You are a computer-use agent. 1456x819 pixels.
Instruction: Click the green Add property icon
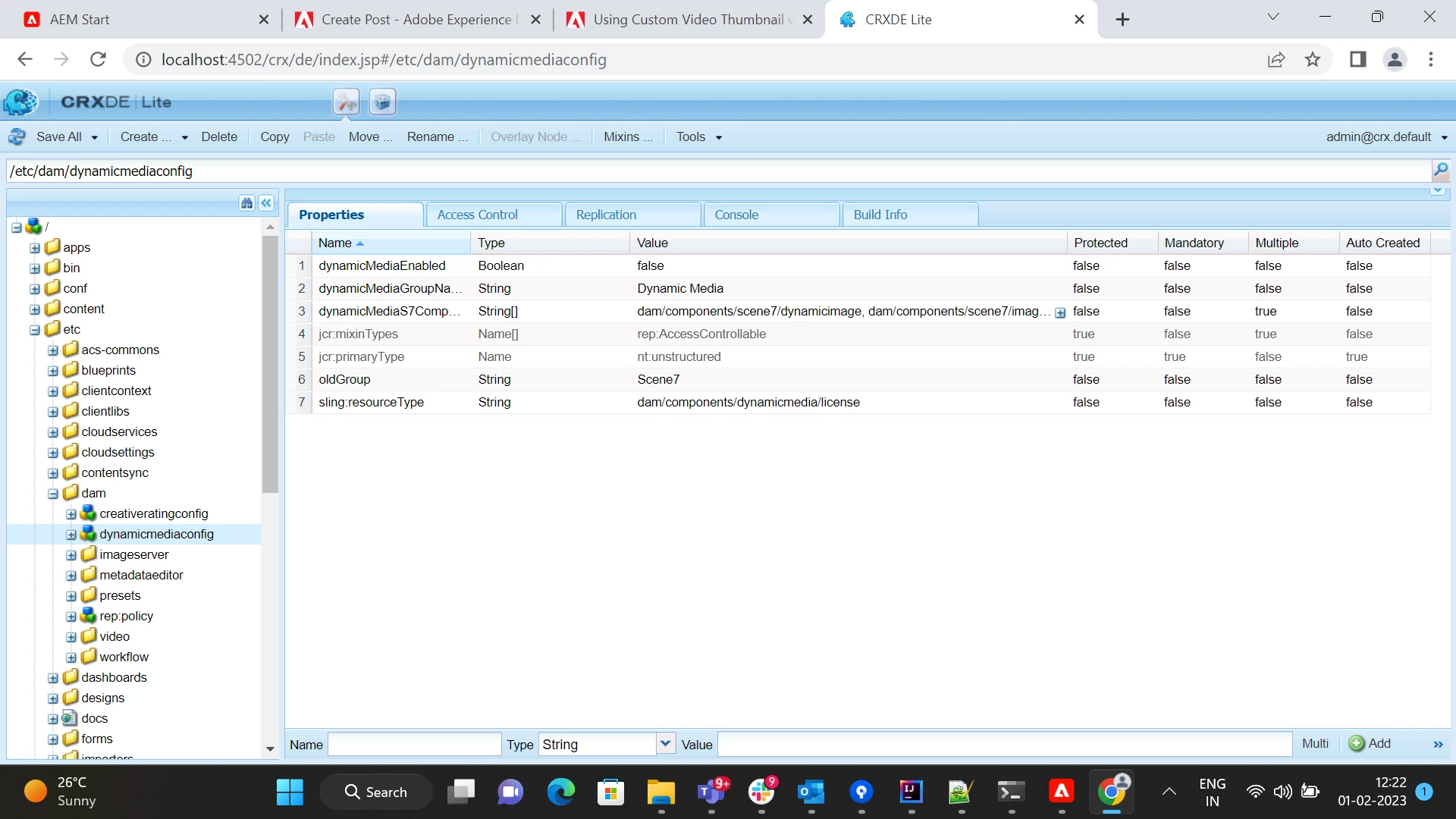[x=1357, y=744]
